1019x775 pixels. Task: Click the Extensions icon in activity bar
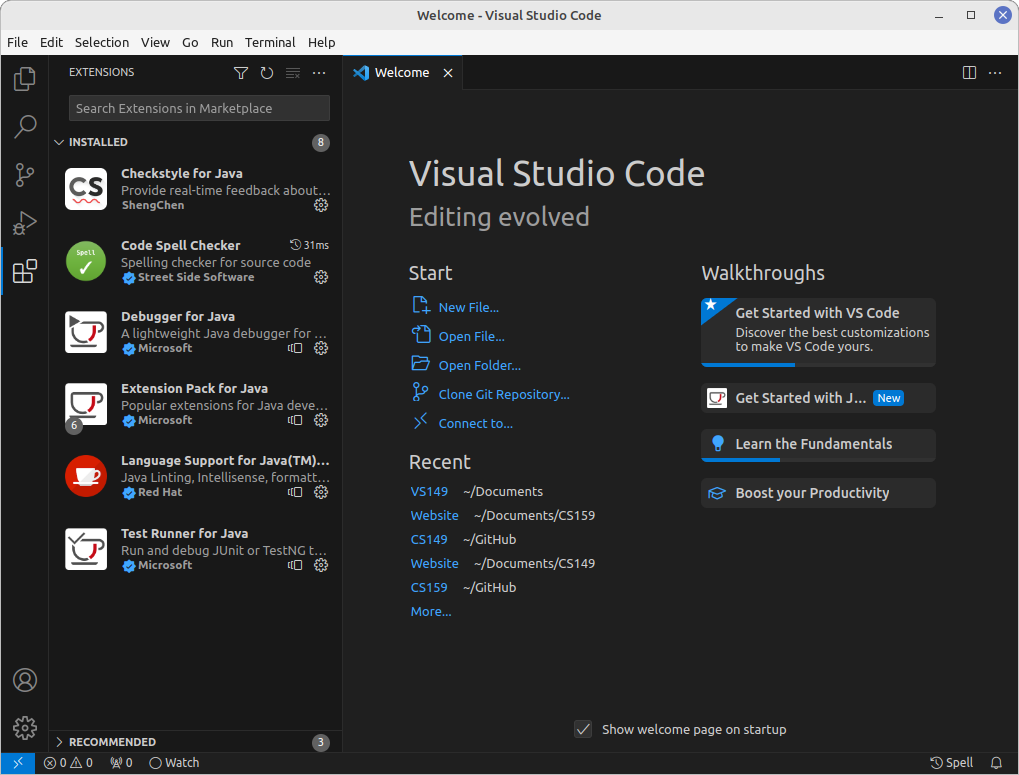click(24, 271)
